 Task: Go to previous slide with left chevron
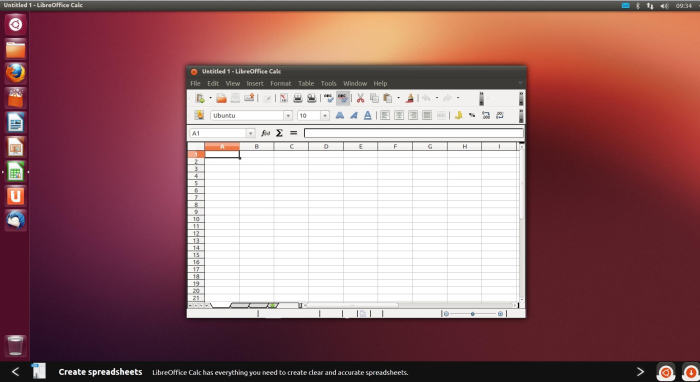pyautogui.click(x=15, y=372)
